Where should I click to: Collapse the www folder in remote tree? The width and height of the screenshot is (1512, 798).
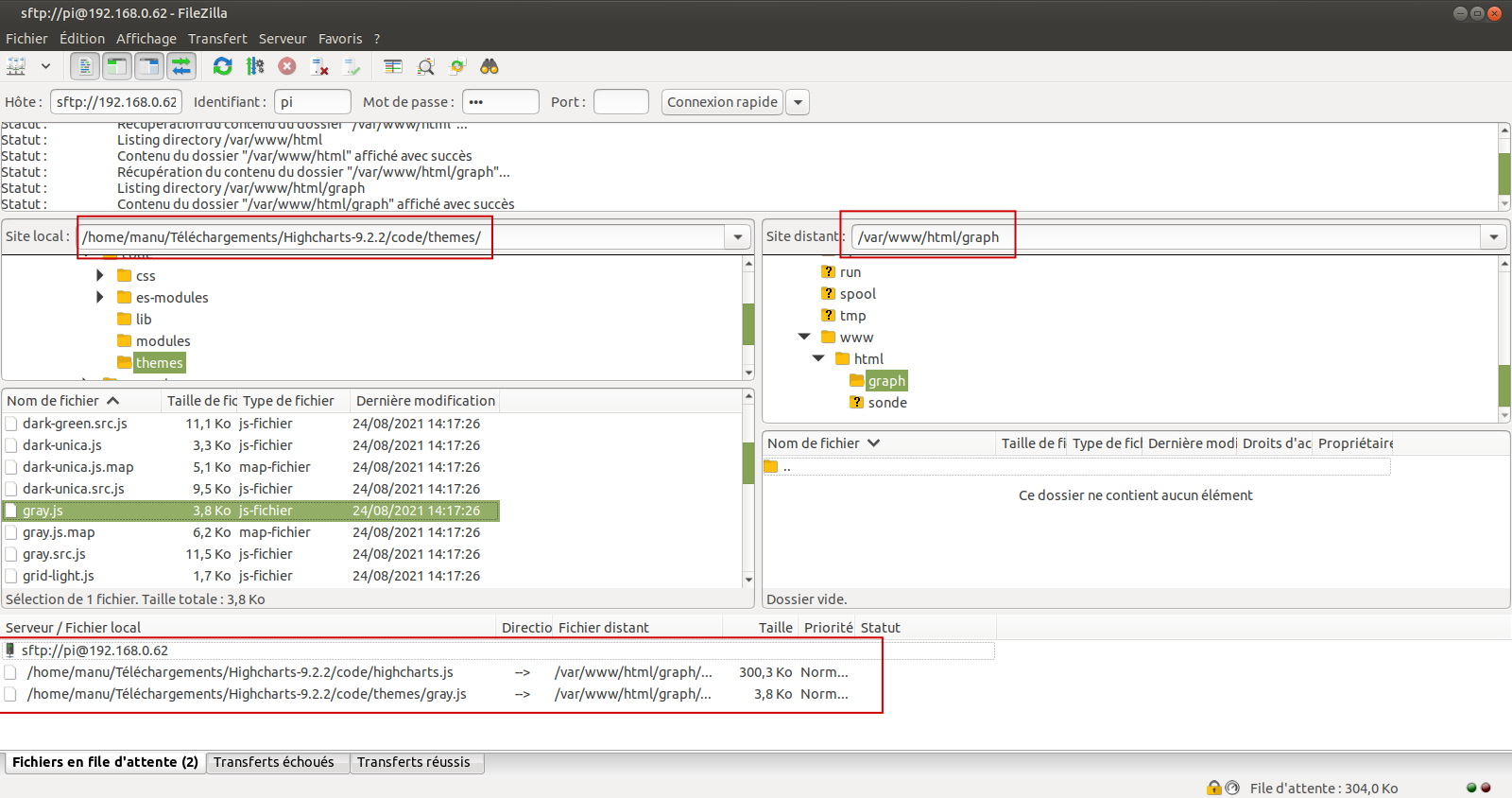(x=804, y=337)
